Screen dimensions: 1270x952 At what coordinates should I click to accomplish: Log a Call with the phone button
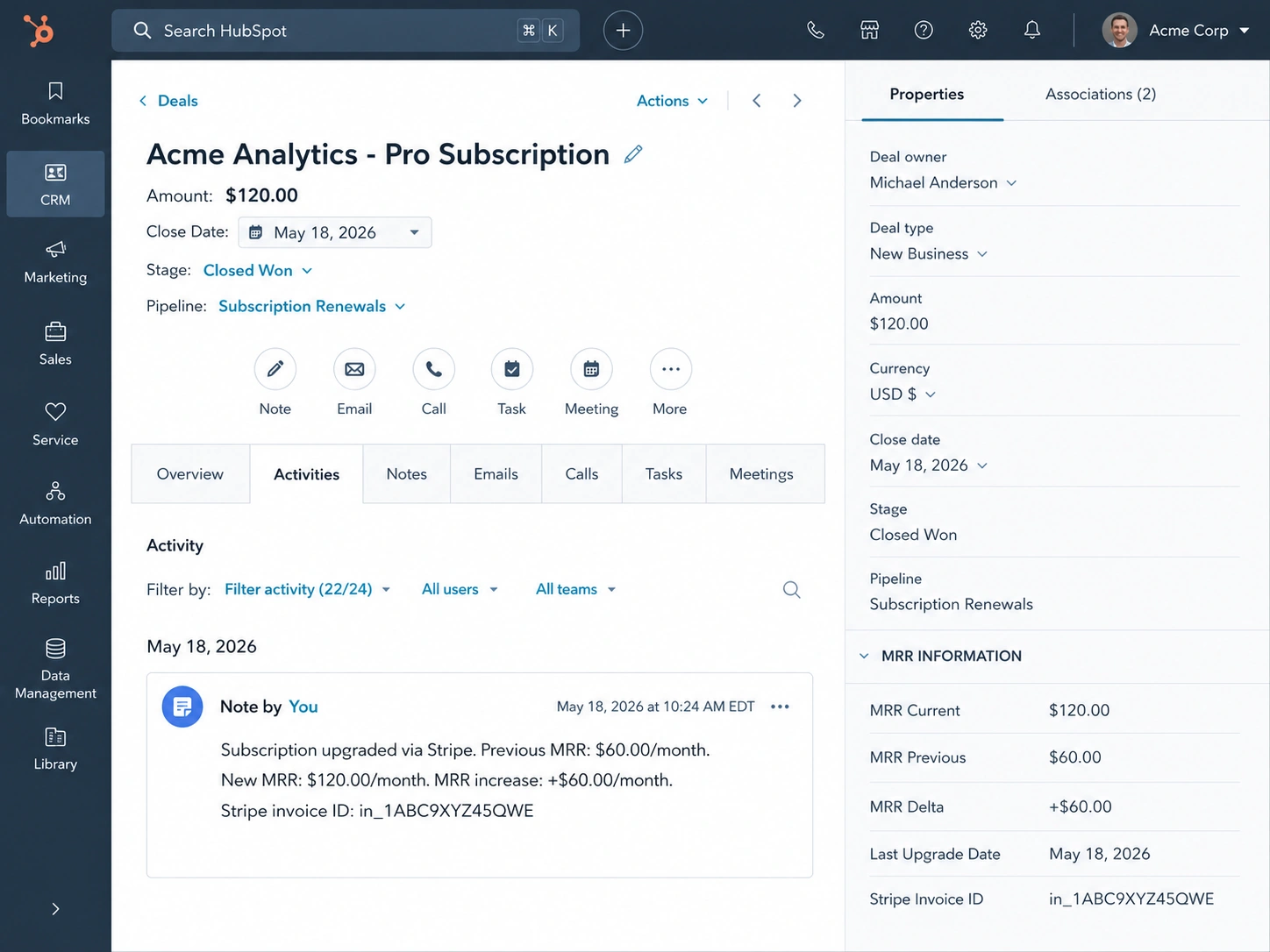(x=433, y=369)
